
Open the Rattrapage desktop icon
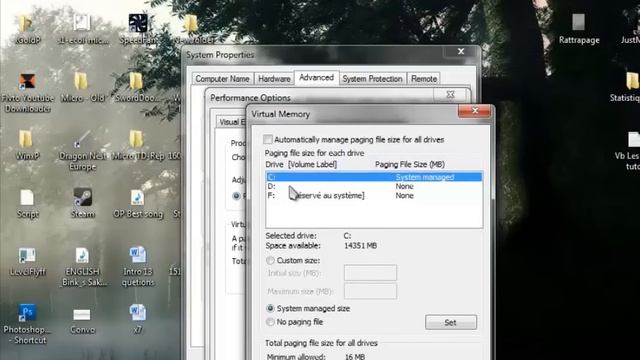(x=578, y=22)
